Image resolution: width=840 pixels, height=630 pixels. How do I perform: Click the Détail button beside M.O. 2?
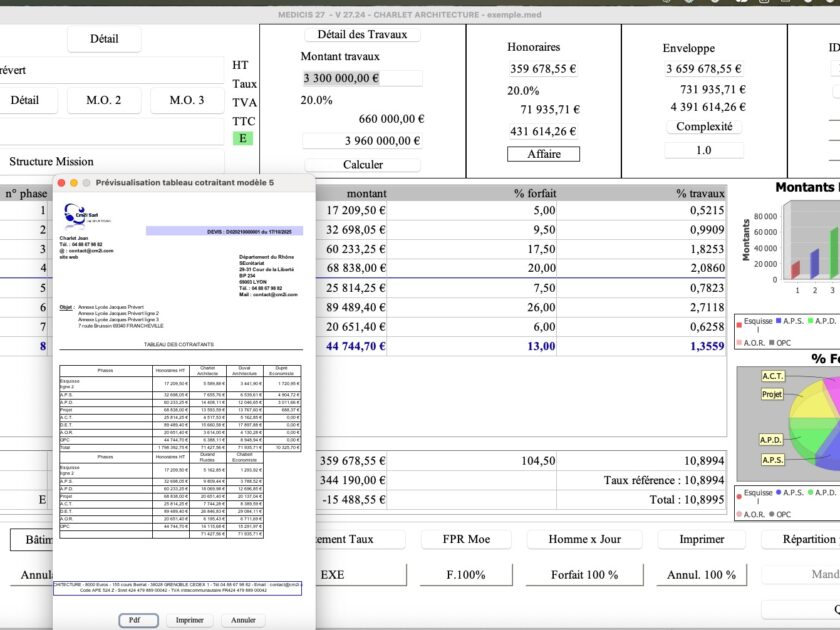(x=25, y=100)
